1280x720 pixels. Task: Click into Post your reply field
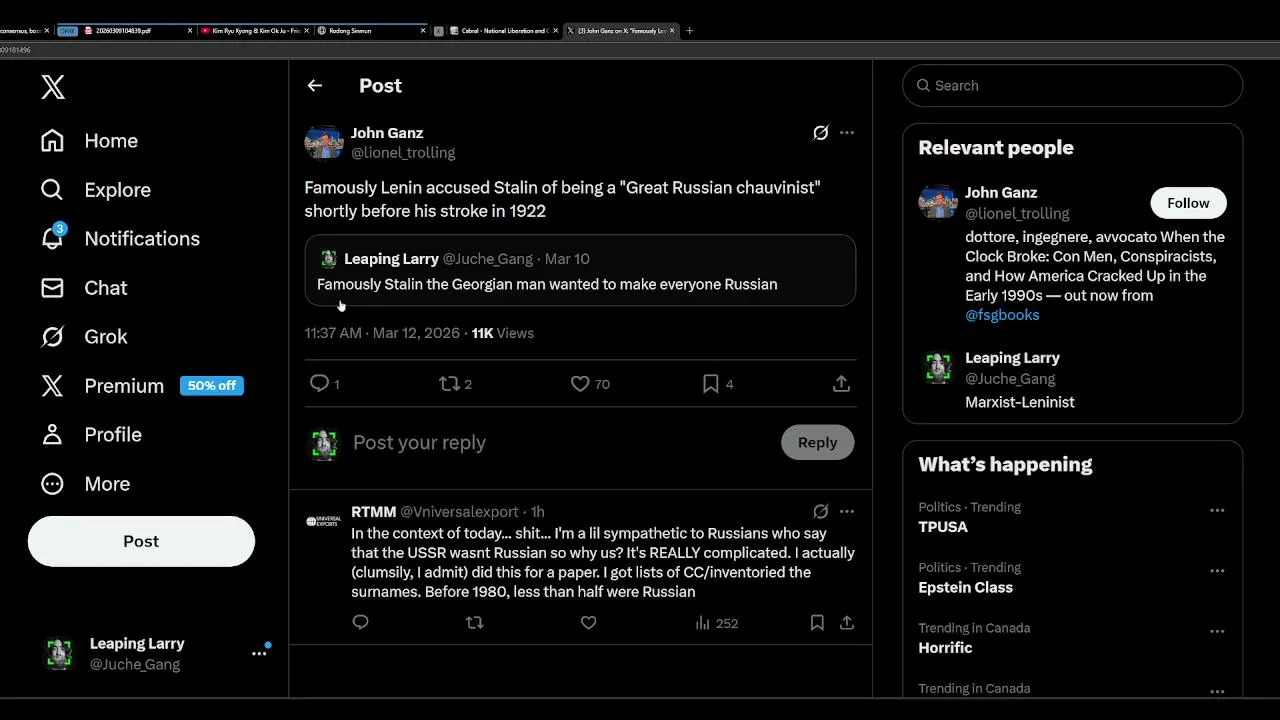(x=560, y=443)
